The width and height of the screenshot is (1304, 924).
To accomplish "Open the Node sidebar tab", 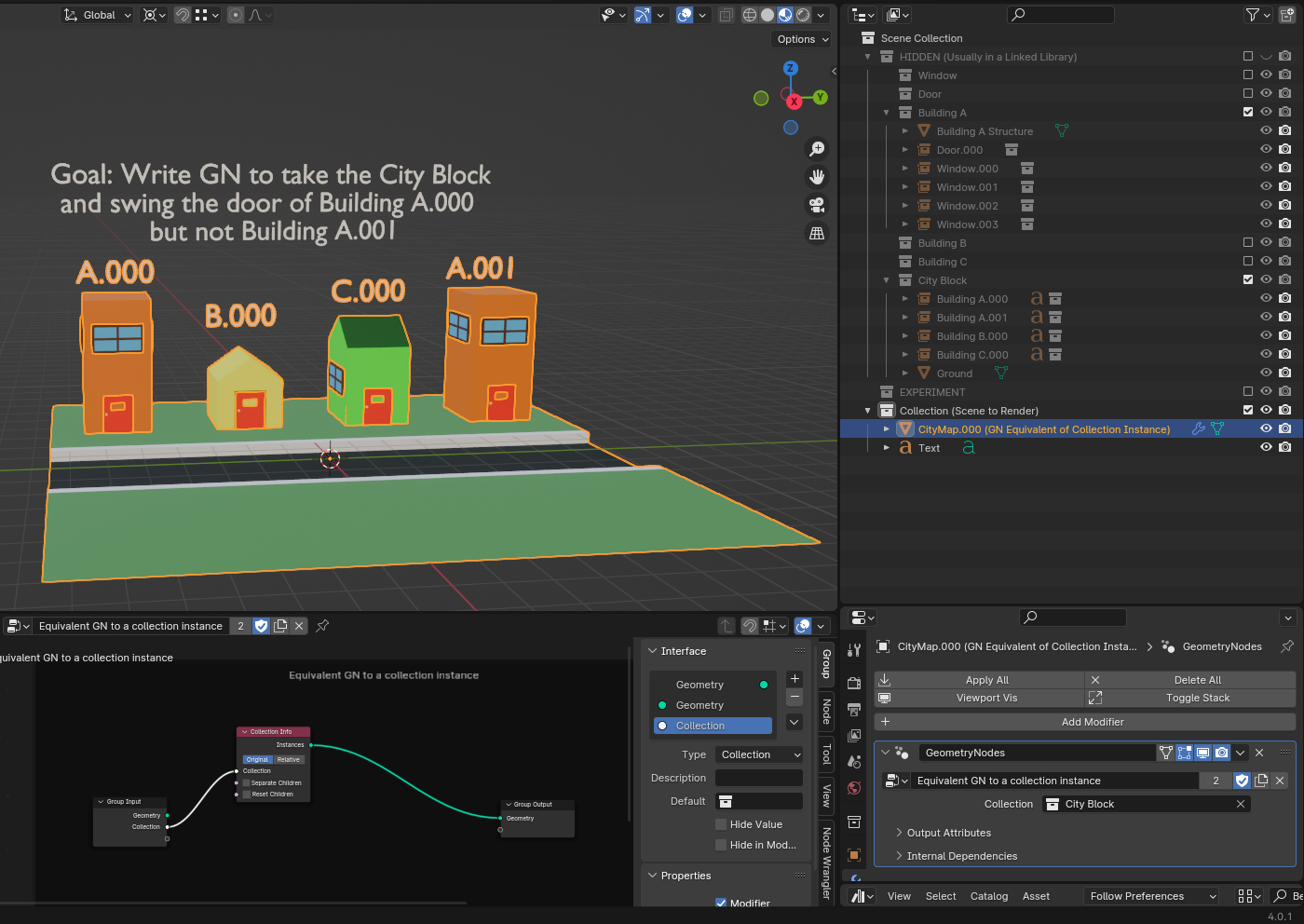I will [x=826, y=712].
